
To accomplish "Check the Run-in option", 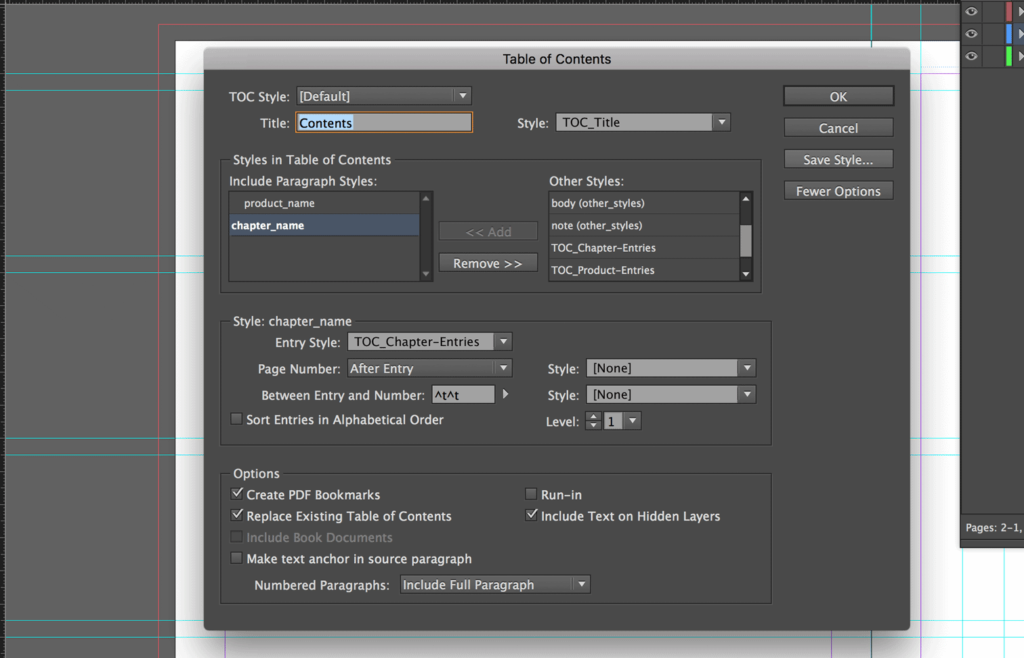I will 531,494.
